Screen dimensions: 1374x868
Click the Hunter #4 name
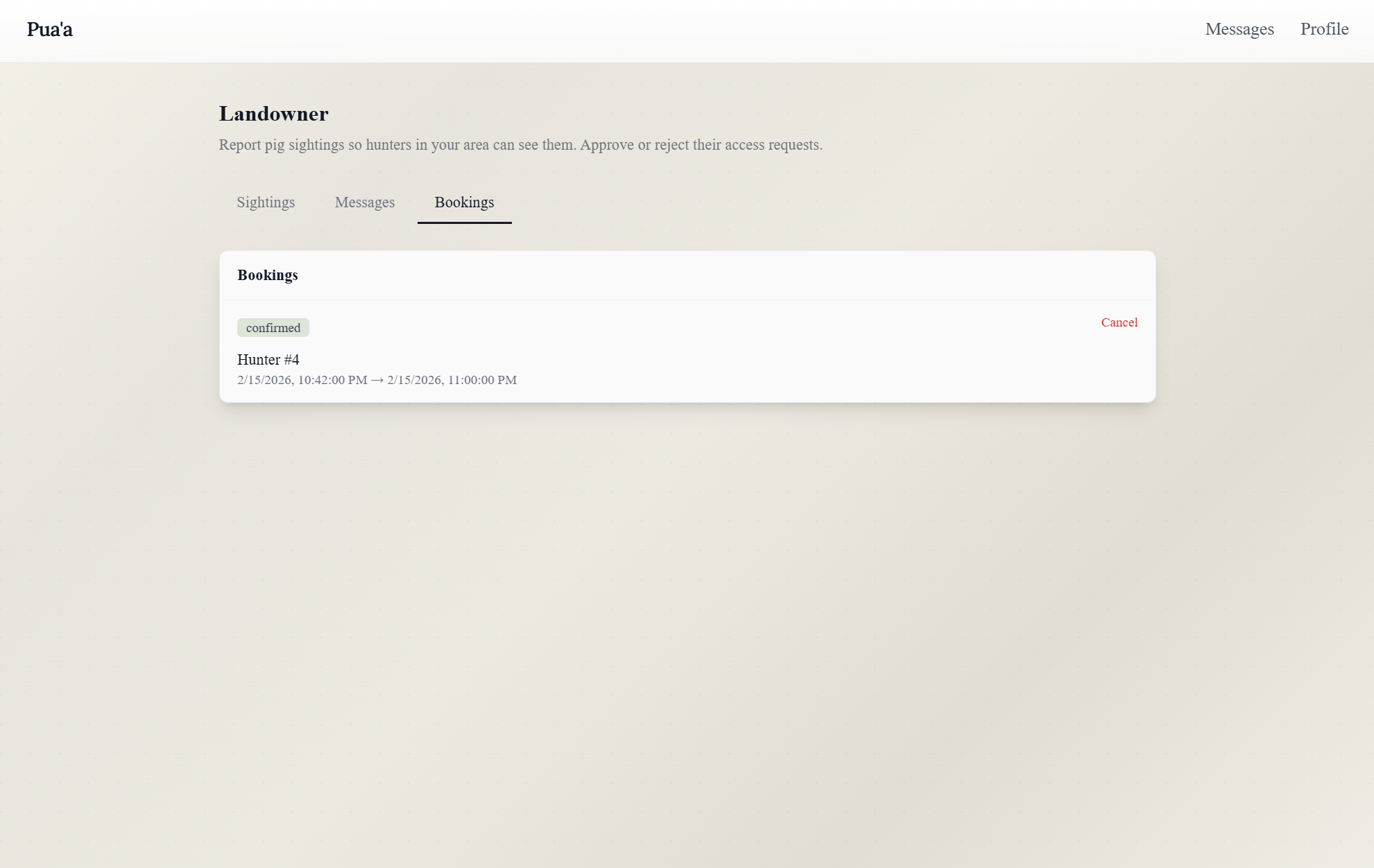pyautogui.click(x=268, y=360)
